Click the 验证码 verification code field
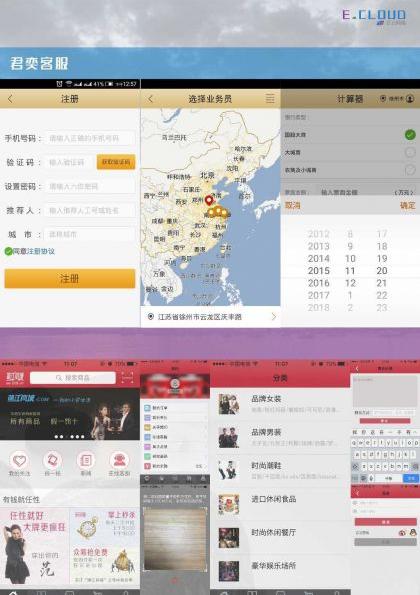The height and width of the screenshot is (595, 420). coord(69,162)
